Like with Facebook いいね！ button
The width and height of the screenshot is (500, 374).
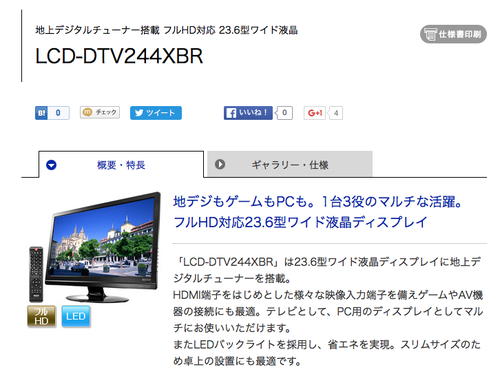tap(248, 113)
